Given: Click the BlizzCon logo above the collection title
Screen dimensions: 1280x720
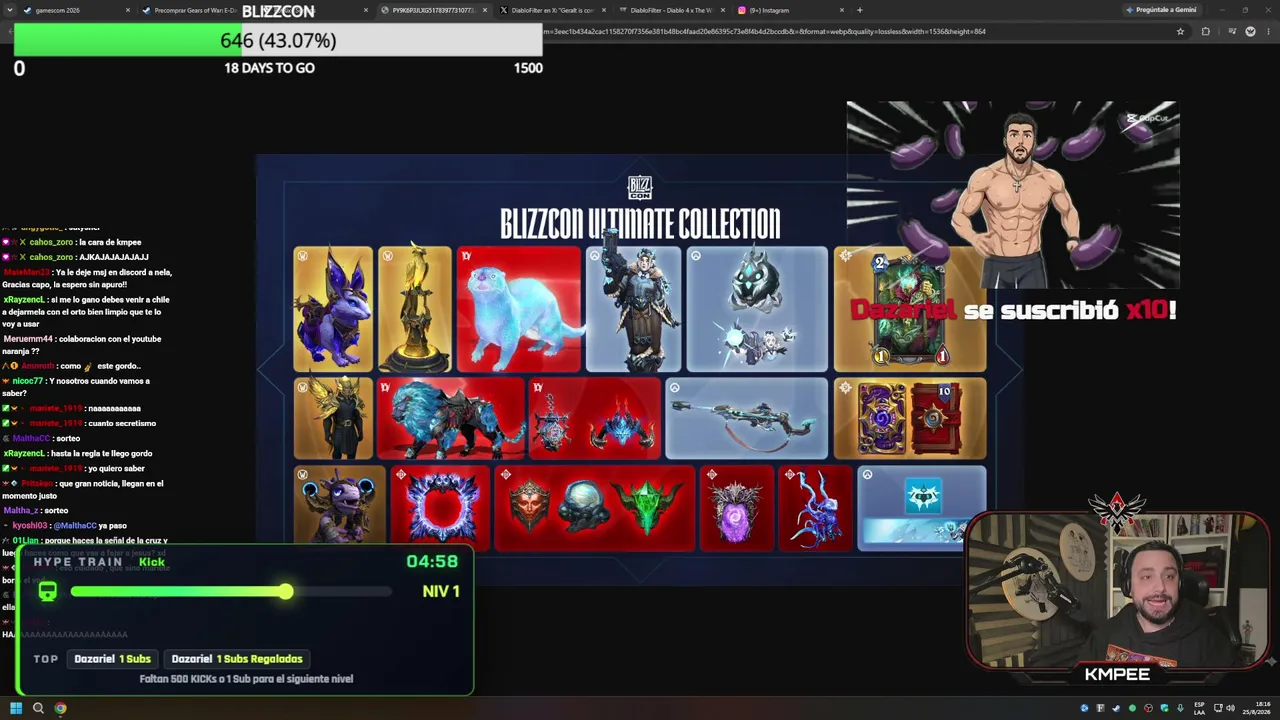Looking at the screenshot, I should tap(640, 187).
